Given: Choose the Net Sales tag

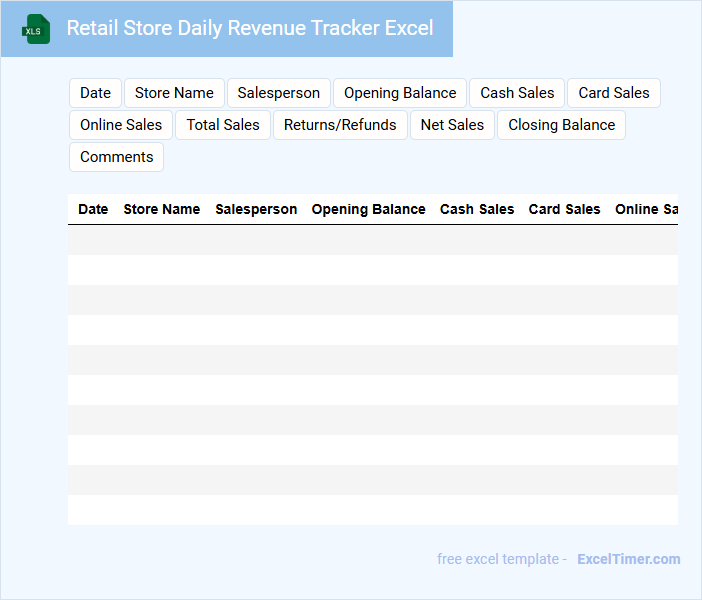Looking at the screenshot, I should click(x=452, y=125).
